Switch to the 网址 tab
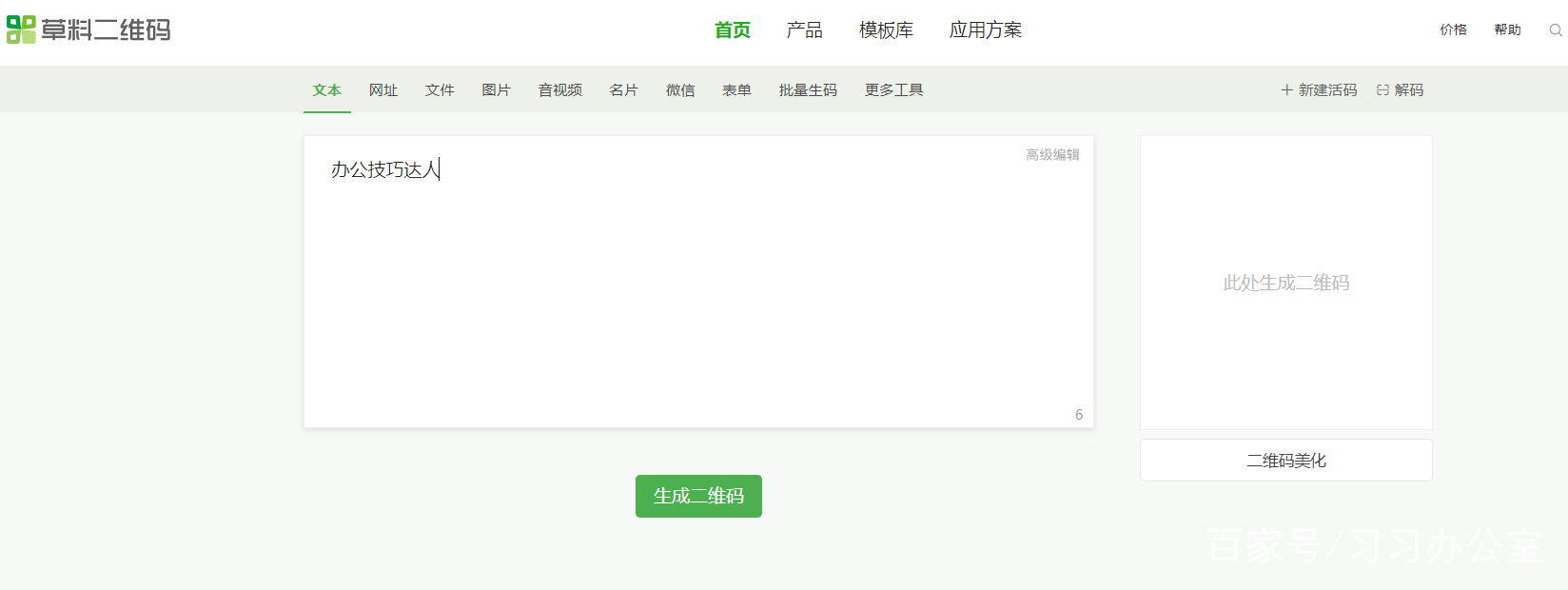 pos(383,90)
